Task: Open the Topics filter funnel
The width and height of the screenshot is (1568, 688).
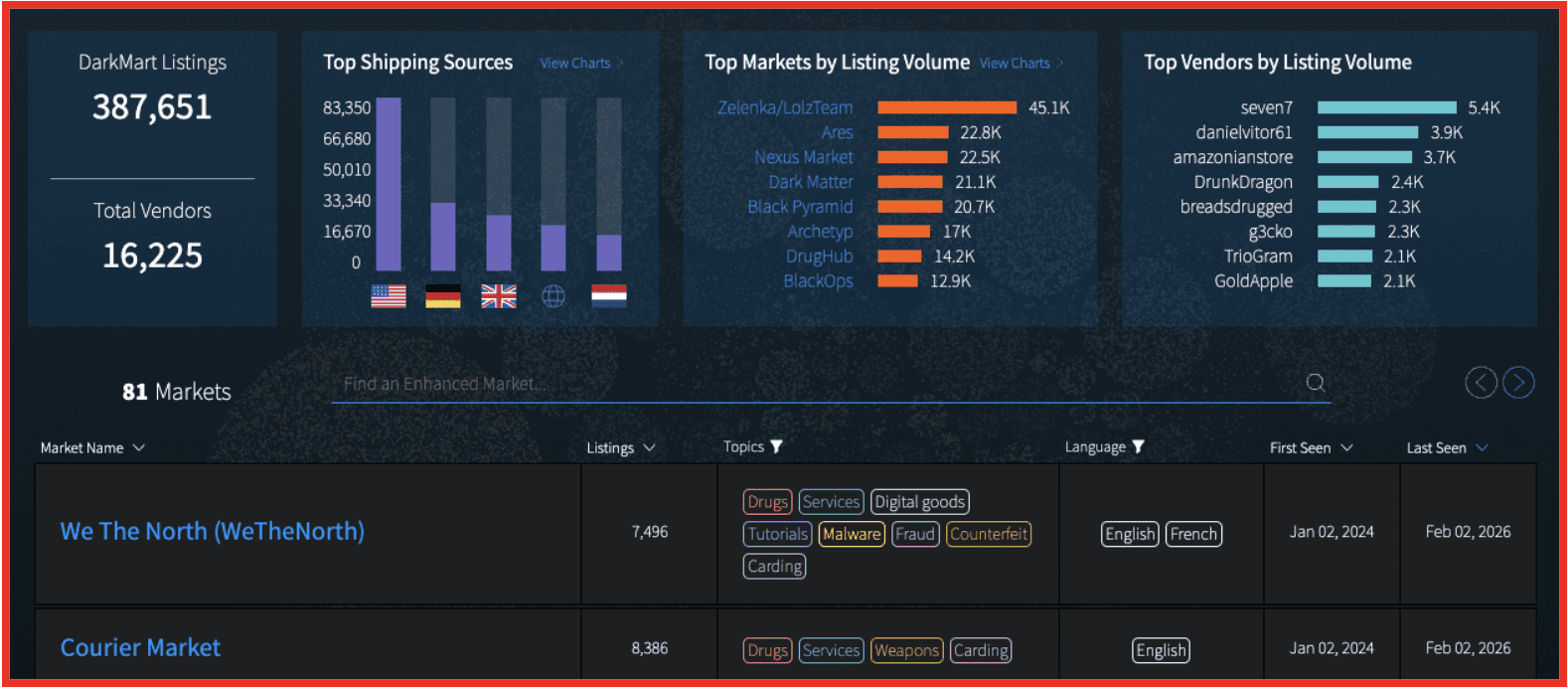Action: point(777,447)
